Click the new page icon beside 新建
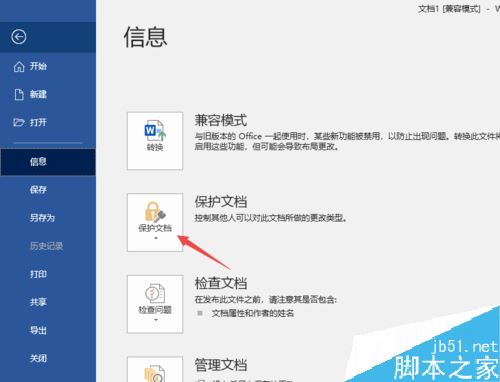Viewport: 500px width, 382px height. [19, 94]
